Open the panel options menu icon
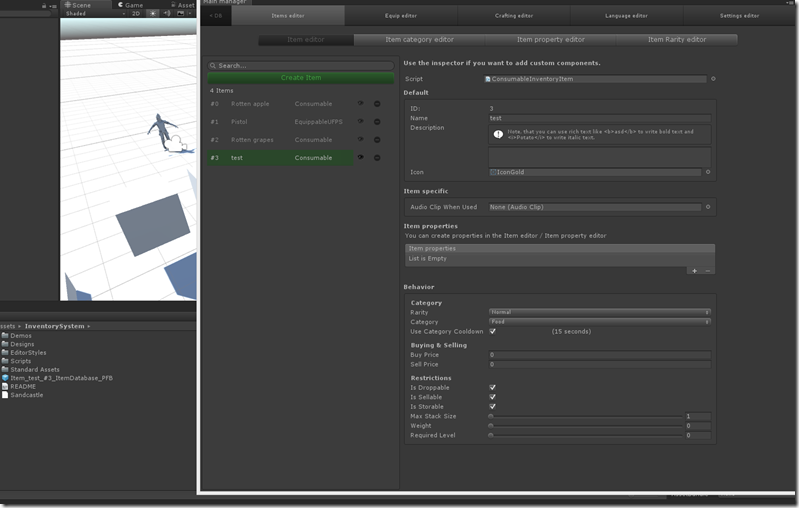799x508 pixels. tap(53, 6)
